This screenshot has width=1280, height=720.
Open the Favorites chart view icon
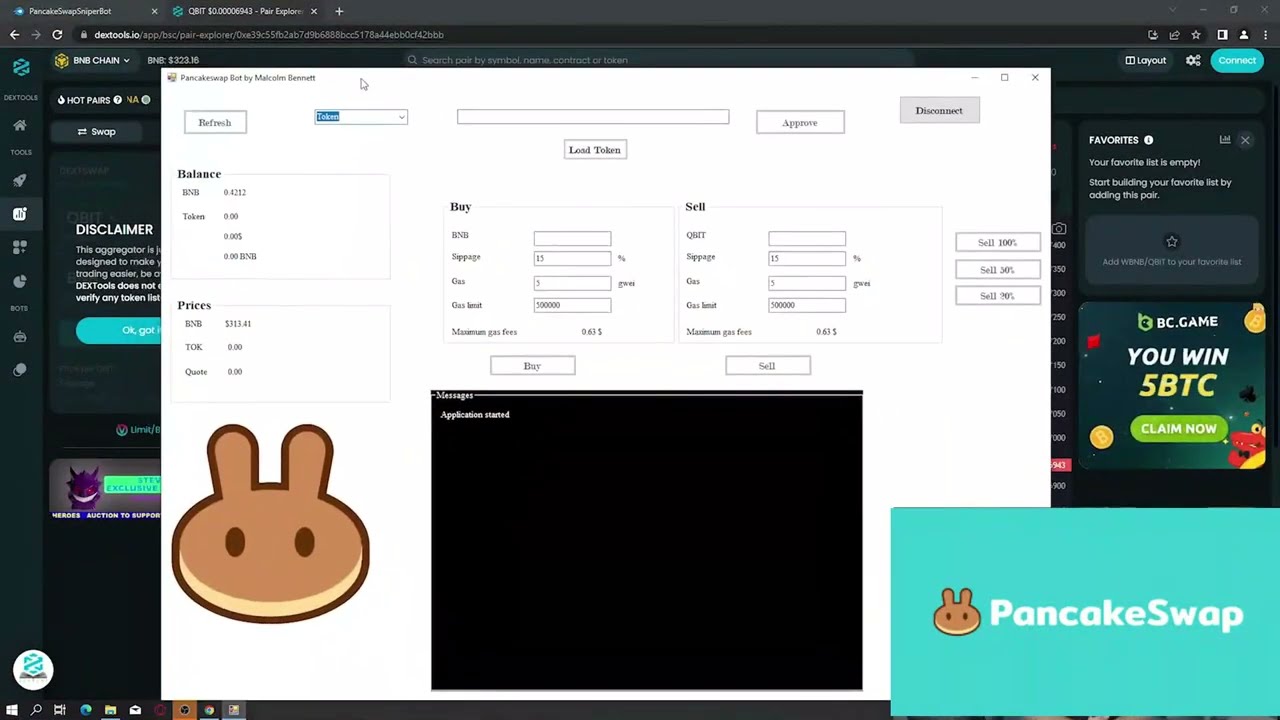1225,140
